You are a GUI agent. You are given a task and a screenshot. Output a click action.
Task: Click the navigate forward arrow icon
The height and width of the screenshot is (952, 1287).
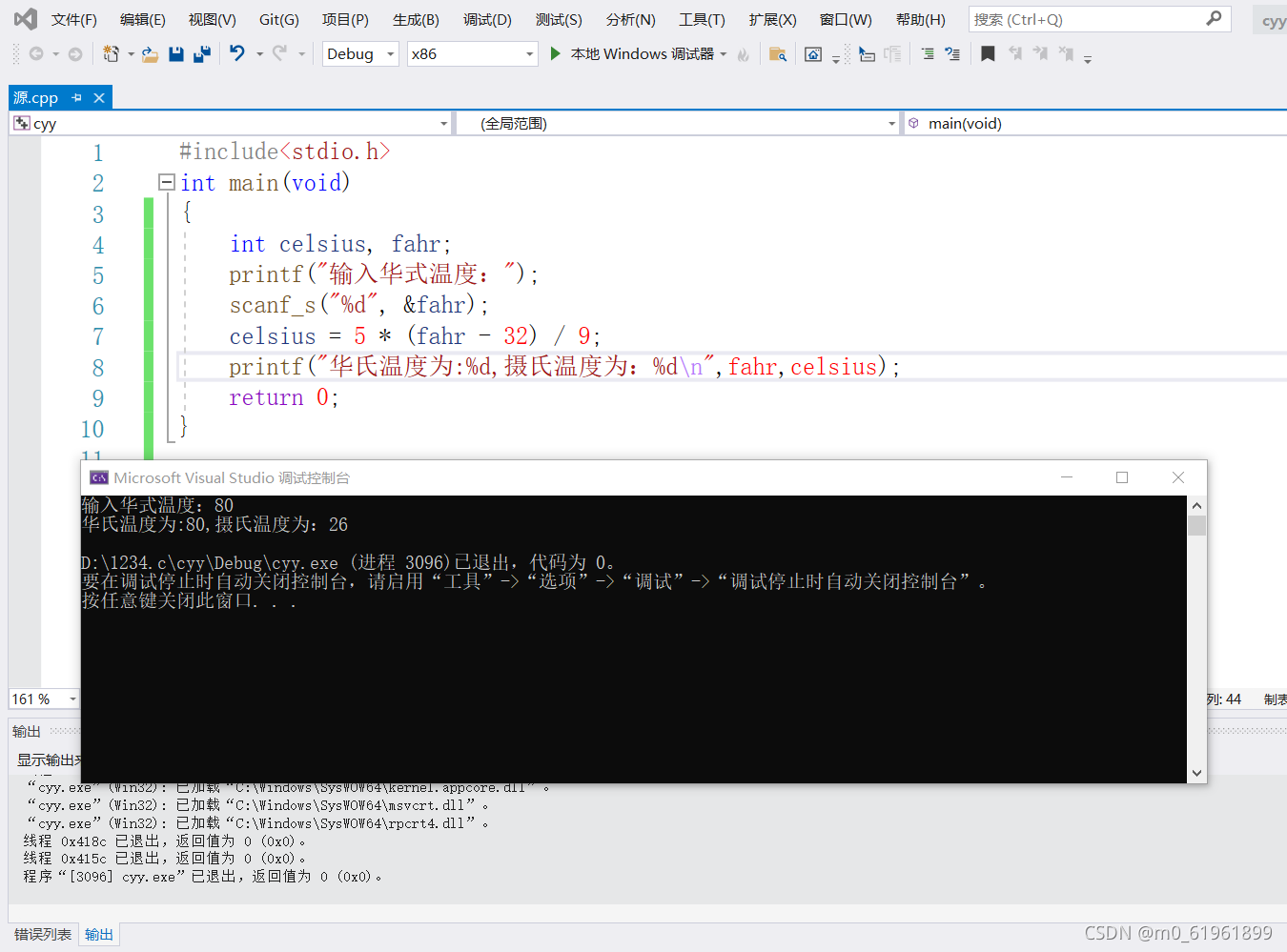(x=75, y=54)
